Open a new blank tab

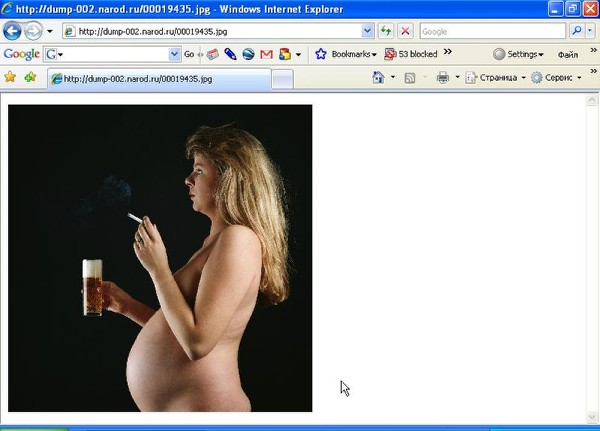pos(283,79)
